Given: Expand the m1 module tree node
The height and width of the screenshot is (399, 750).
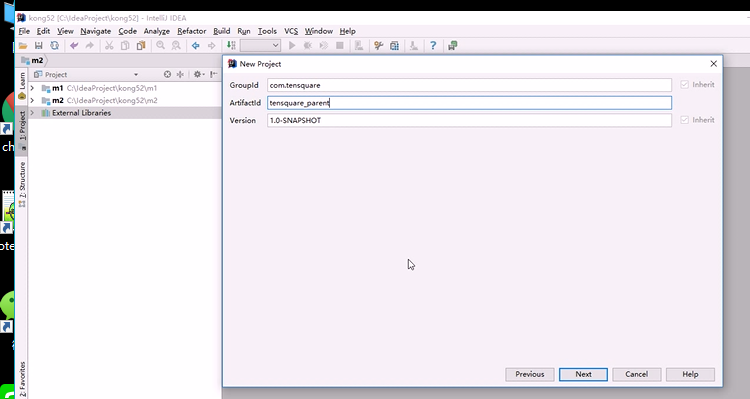Looking at the screenshot, I should (x=32, y=88).
